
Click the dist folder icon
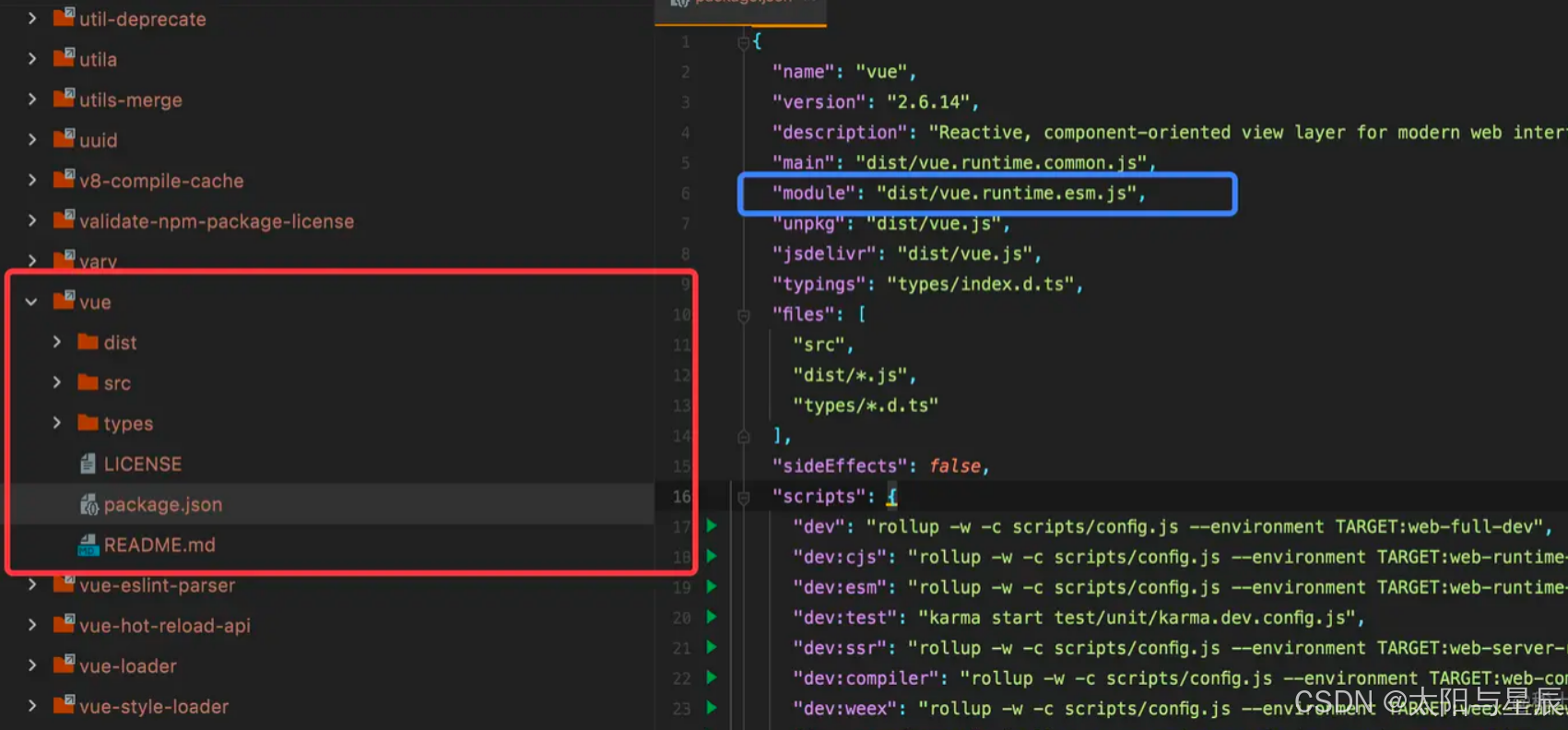click(x=88, y=342)
